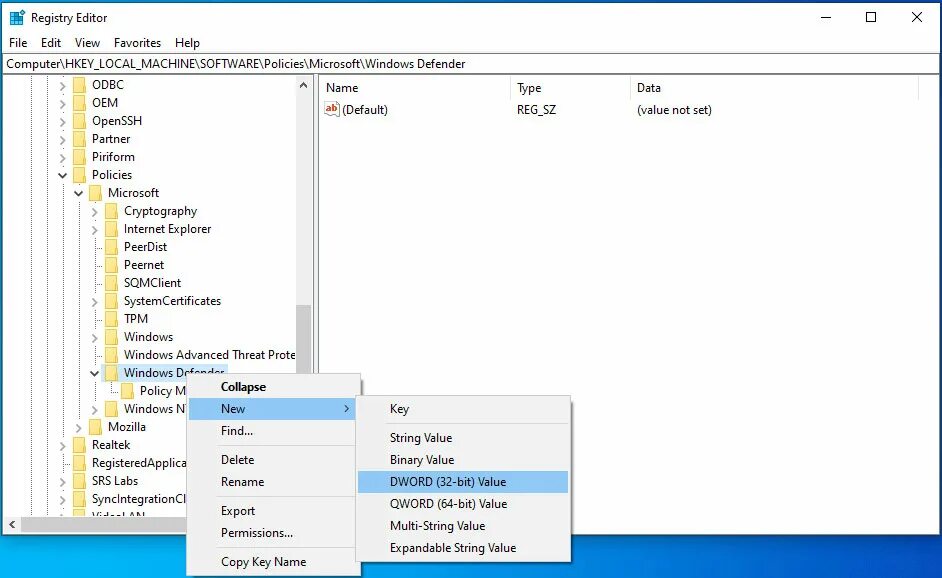This screenshot has width=942, height=578.
Task: Collapse the Policies tree node
Action: click(62, 175)
